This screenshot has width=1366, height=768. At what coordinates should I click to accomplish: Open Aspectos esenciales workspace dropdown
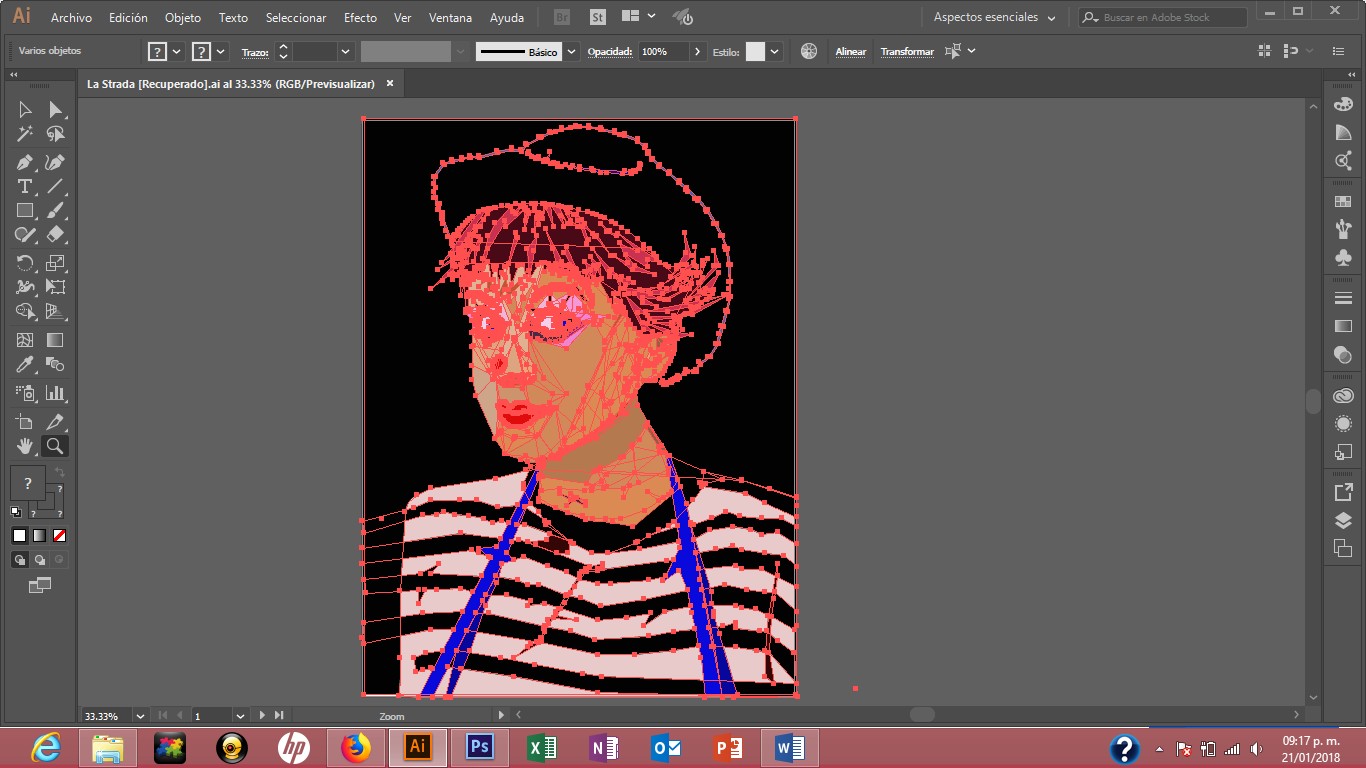point(994,17)
